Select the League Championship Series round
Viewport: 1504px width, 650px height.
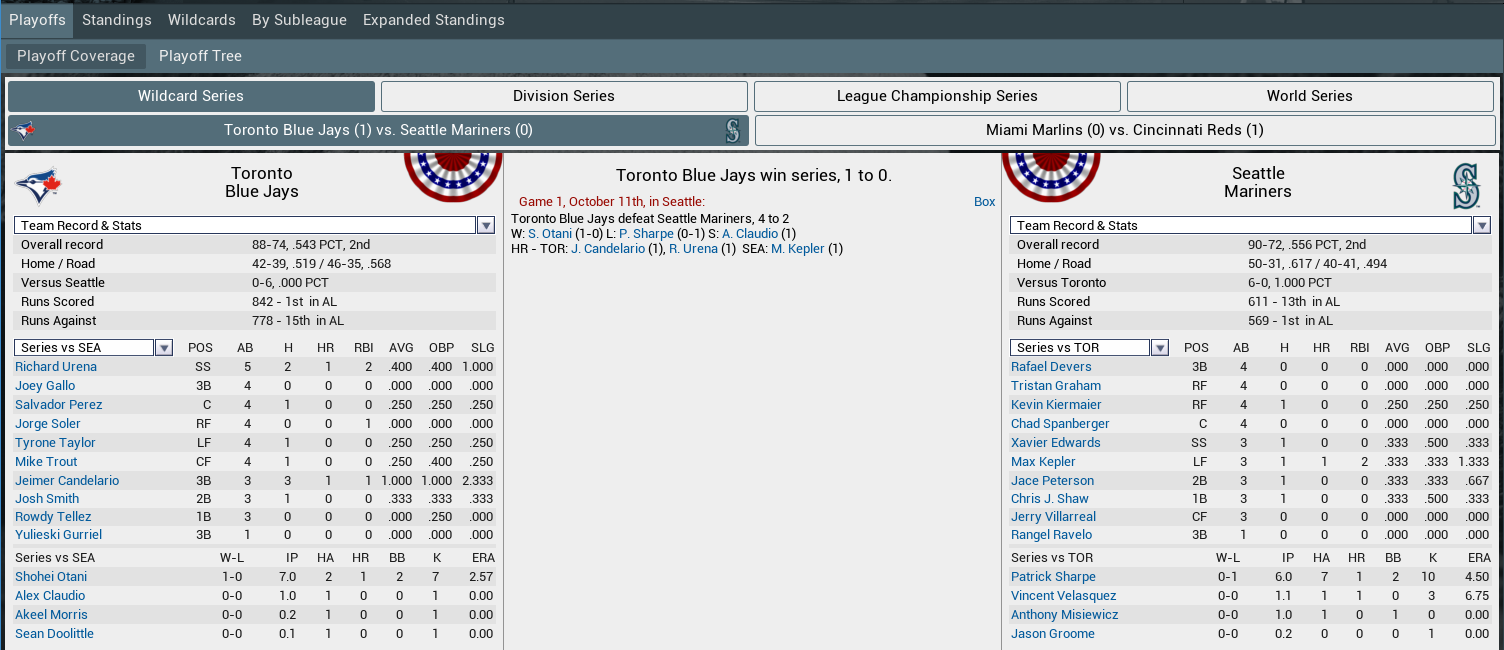(937, 96)
